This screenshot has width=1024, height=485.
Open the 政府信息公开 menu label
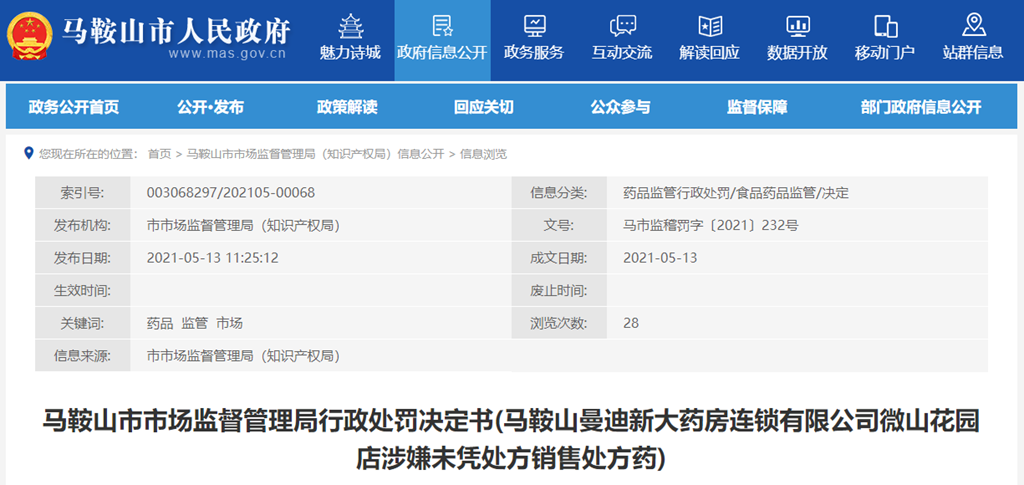(442, 53)
